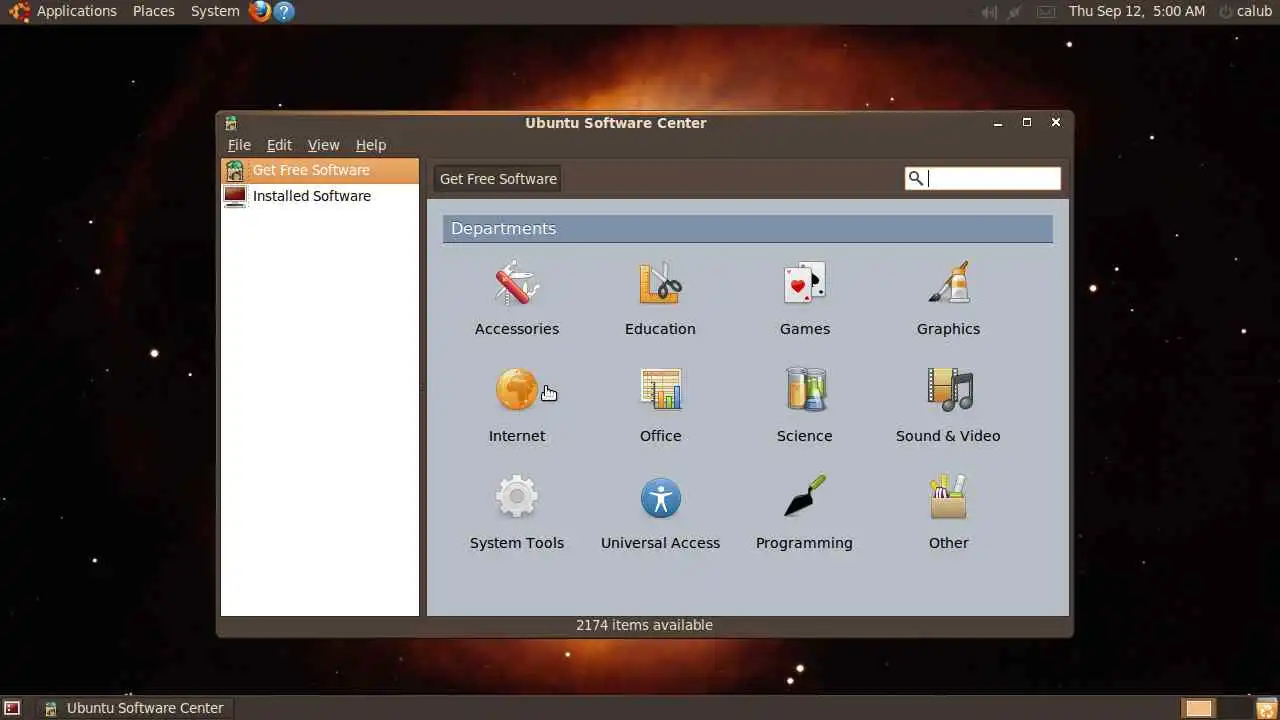The width and height of the screenshot is (1280, 720).
Task: Close the Ubuntu Software Center window
Action: (1055, 122)
